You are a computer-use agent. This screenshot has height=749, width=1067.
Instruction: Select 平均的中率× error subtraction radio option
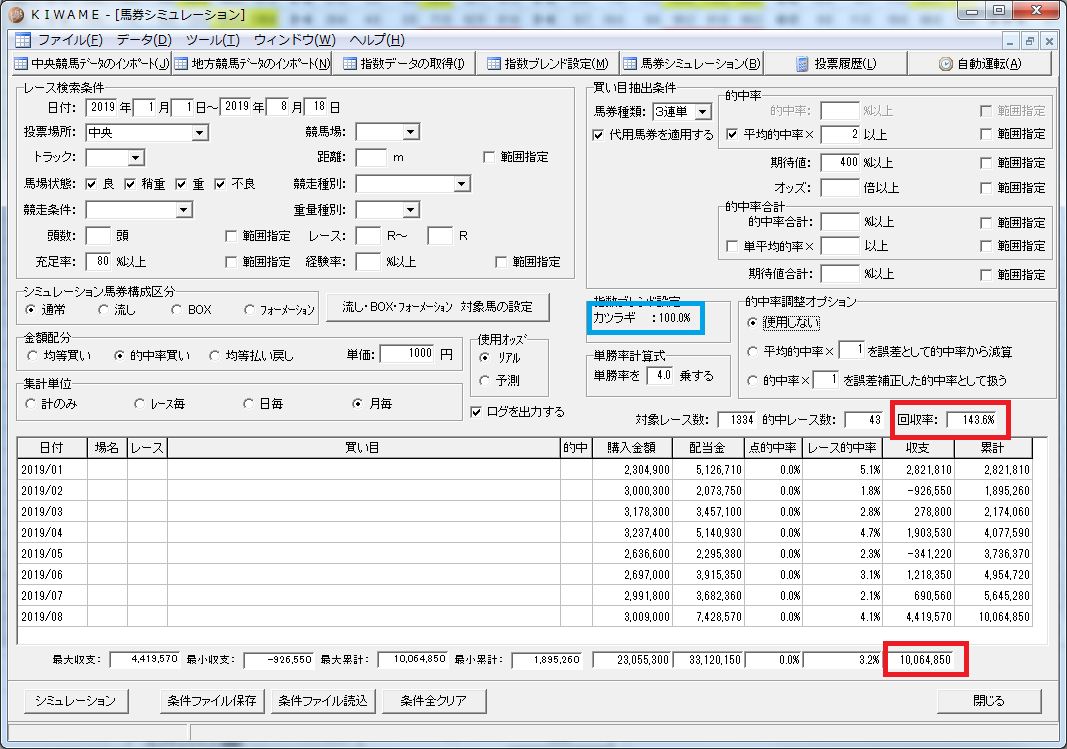752,352
